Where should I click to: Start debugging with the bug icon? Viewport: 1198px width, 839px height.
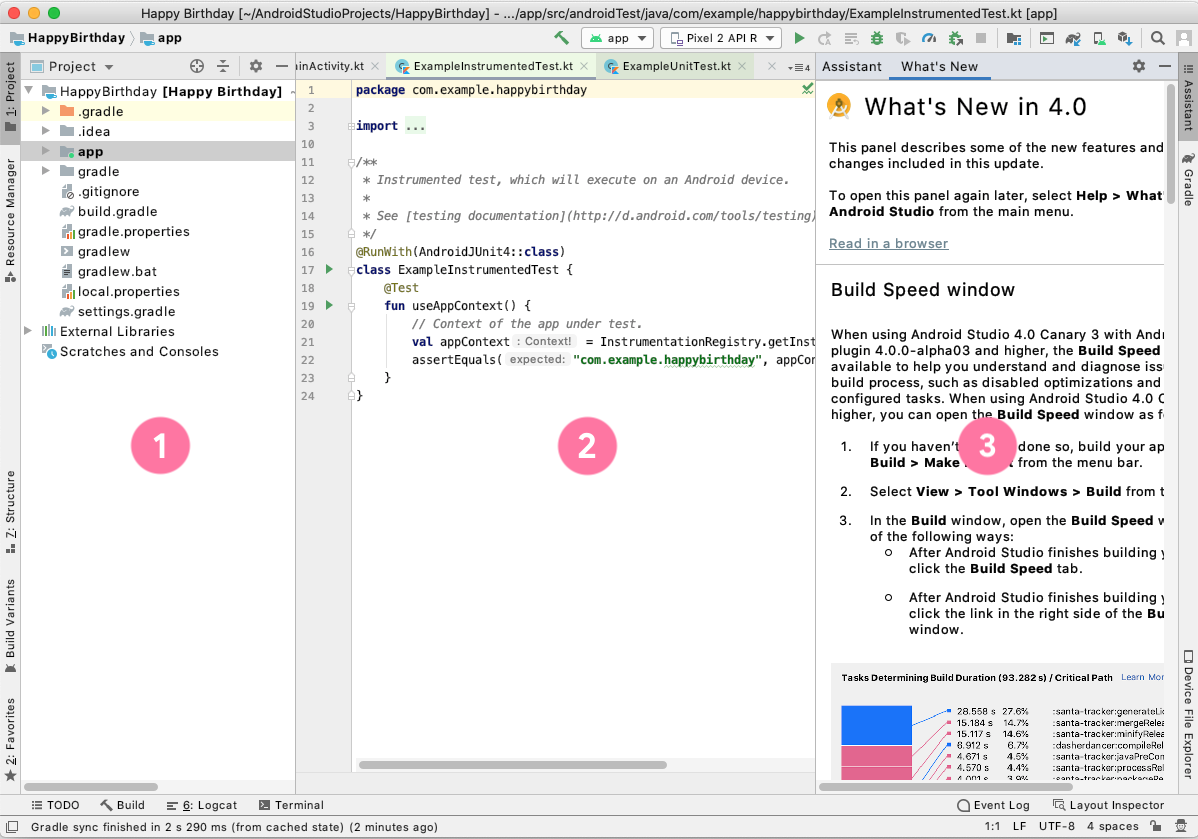pos(876,38)
